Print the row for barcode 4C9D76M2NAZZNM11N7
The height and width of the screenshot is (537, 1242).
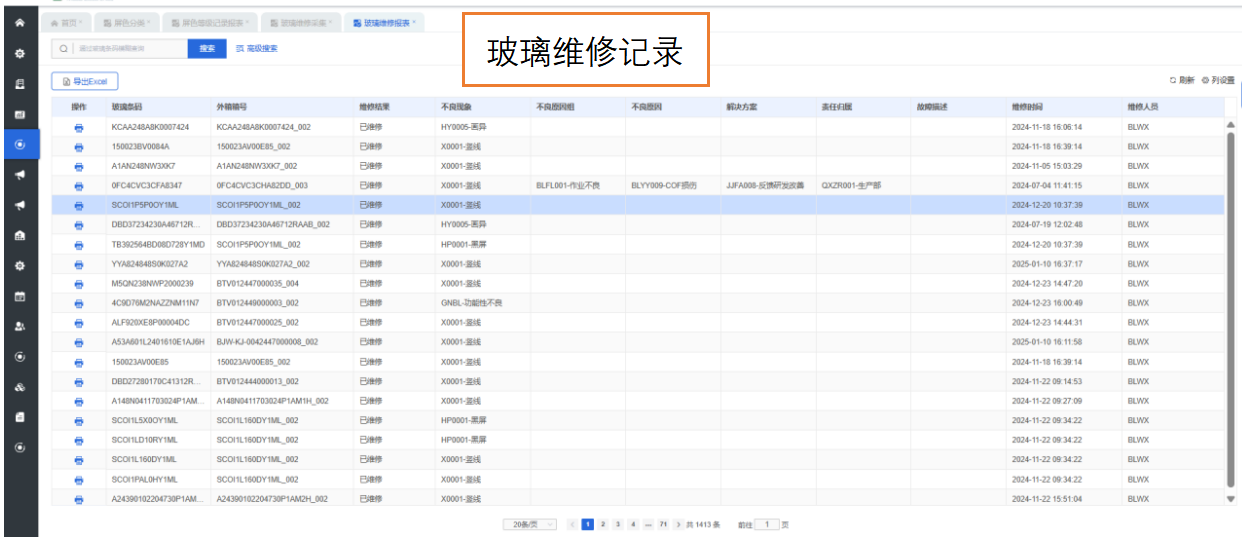coord(79,303)
